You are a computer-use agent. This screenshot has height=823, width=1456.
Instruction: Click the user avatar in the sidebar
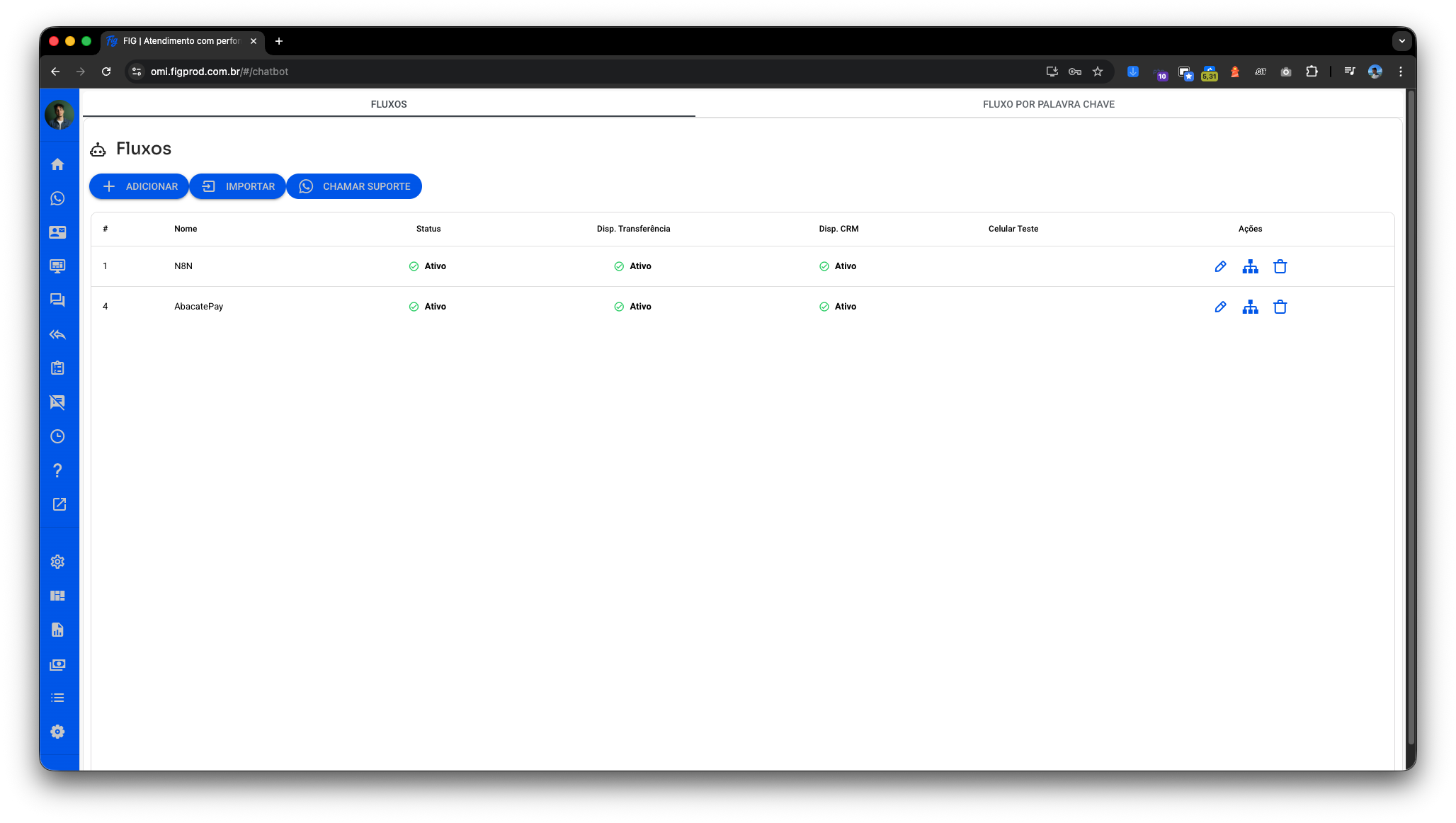coord(59,115)
